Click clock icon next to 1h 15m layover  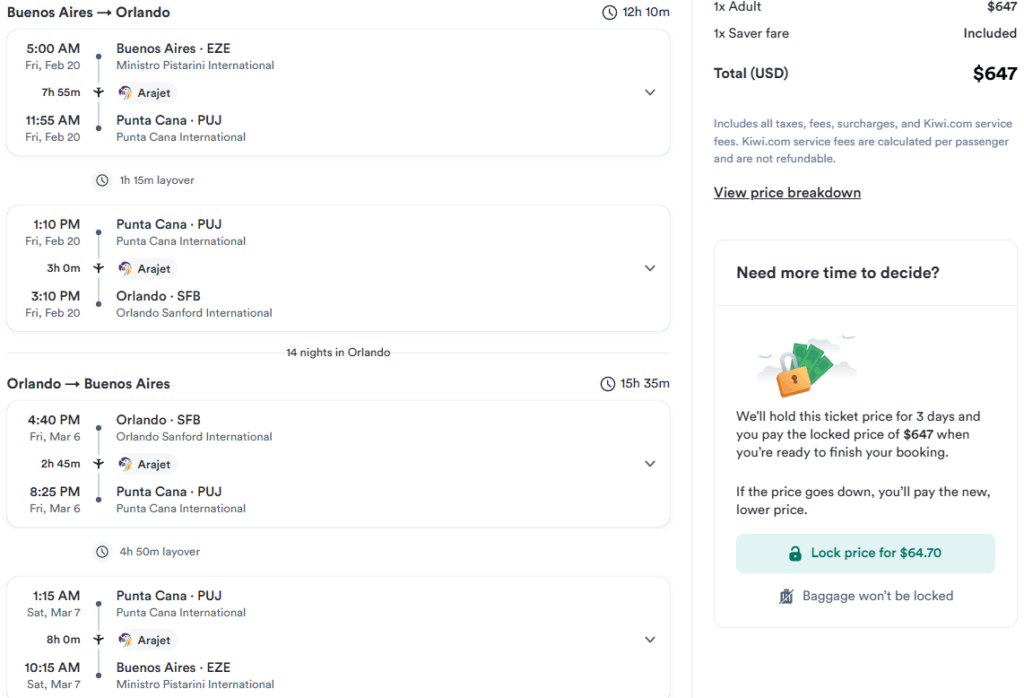pyautogui.click(x=102, y=181)
